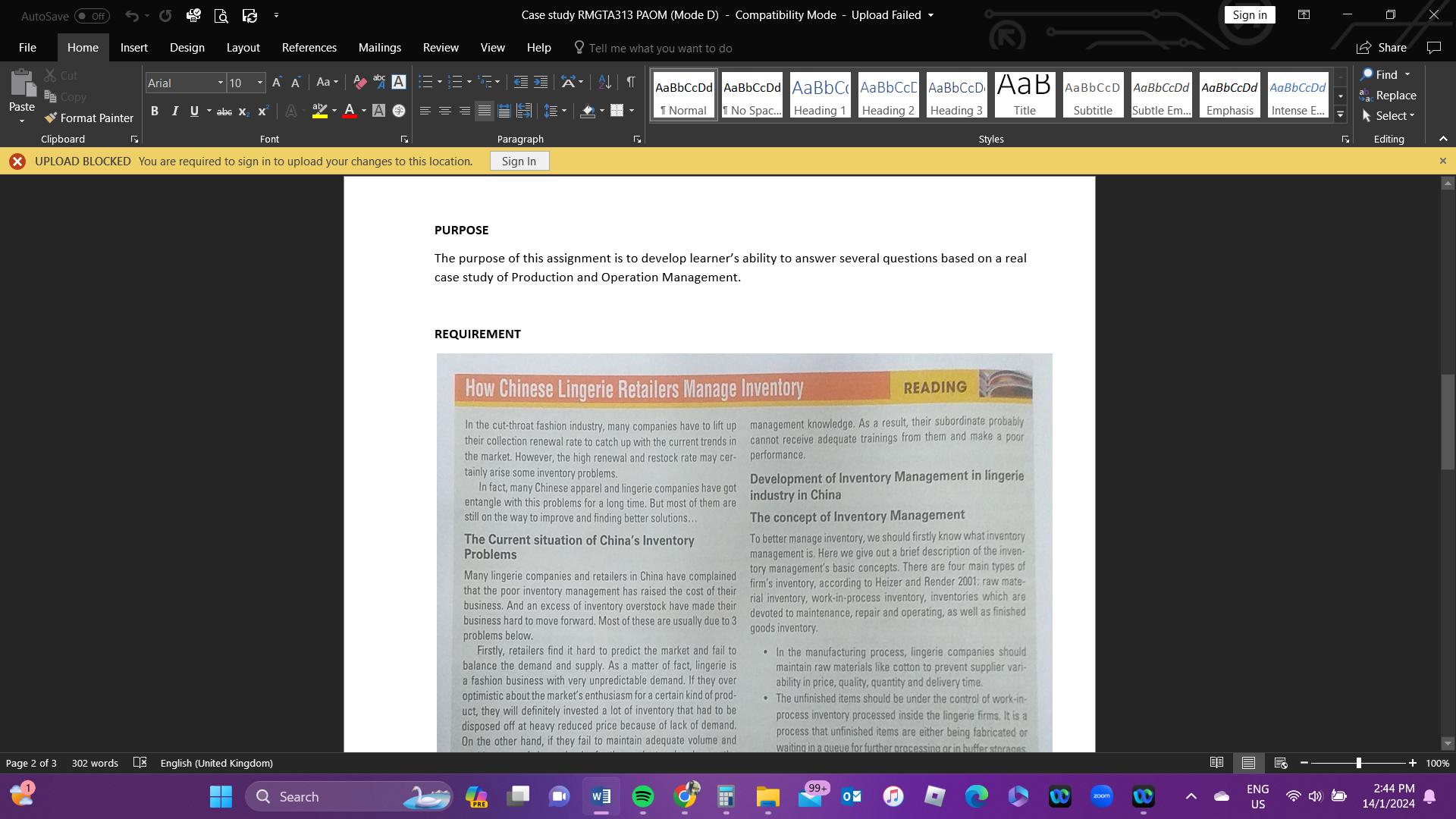
Task: Select the Format Painter tool
Action: click(89, 118)
